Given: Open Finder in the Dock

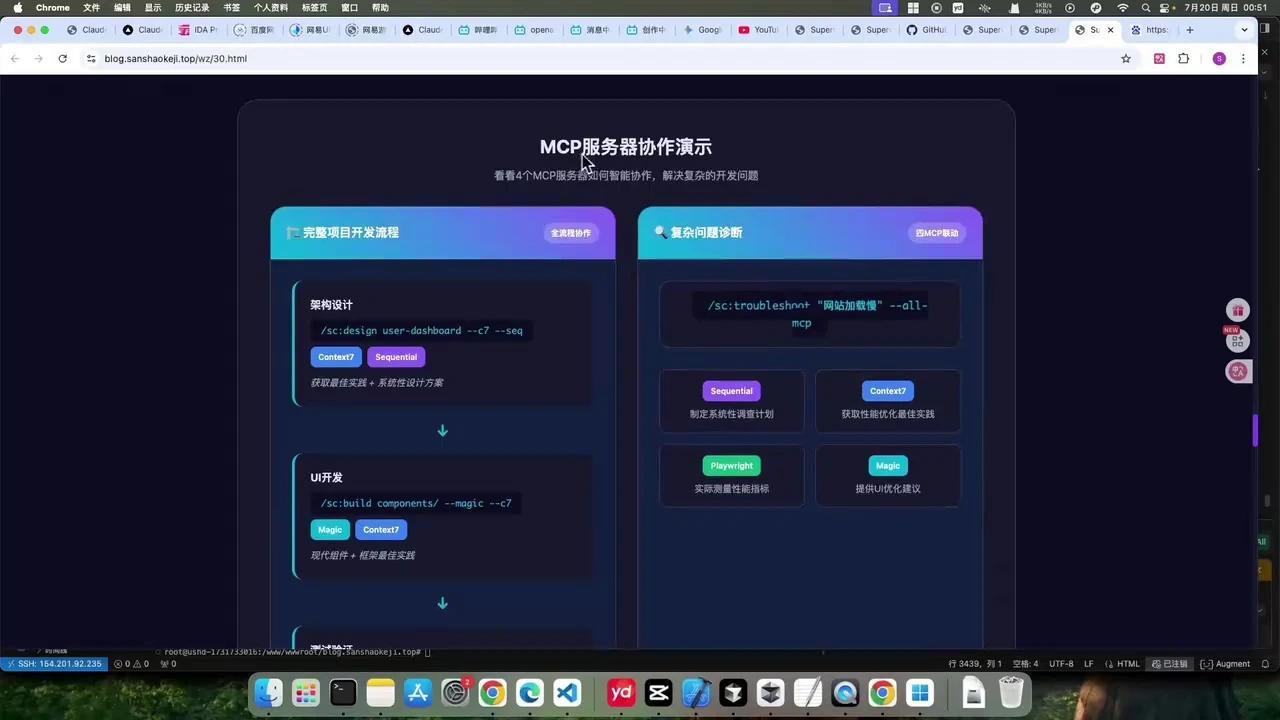Looking at the screenshot, I should (x=268, y=692).
